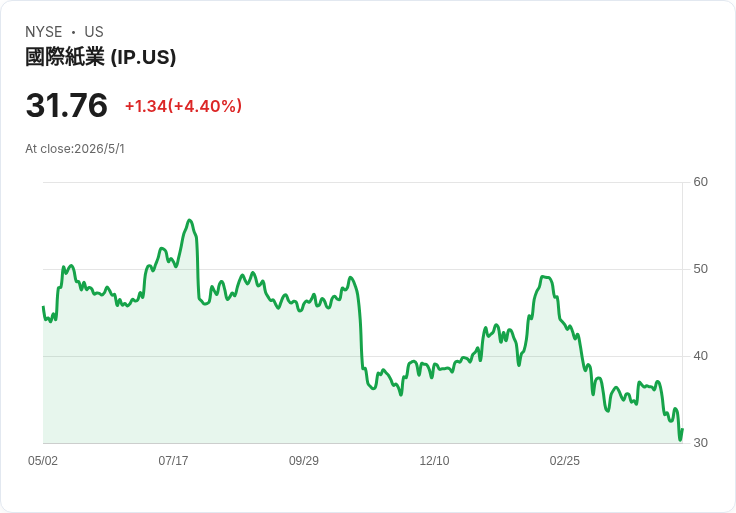Screen dimensions: 736x513
Task: Click the stock title 國際紙業 (IP.US)
Action: pyautogui.click(x=100, y=57)
